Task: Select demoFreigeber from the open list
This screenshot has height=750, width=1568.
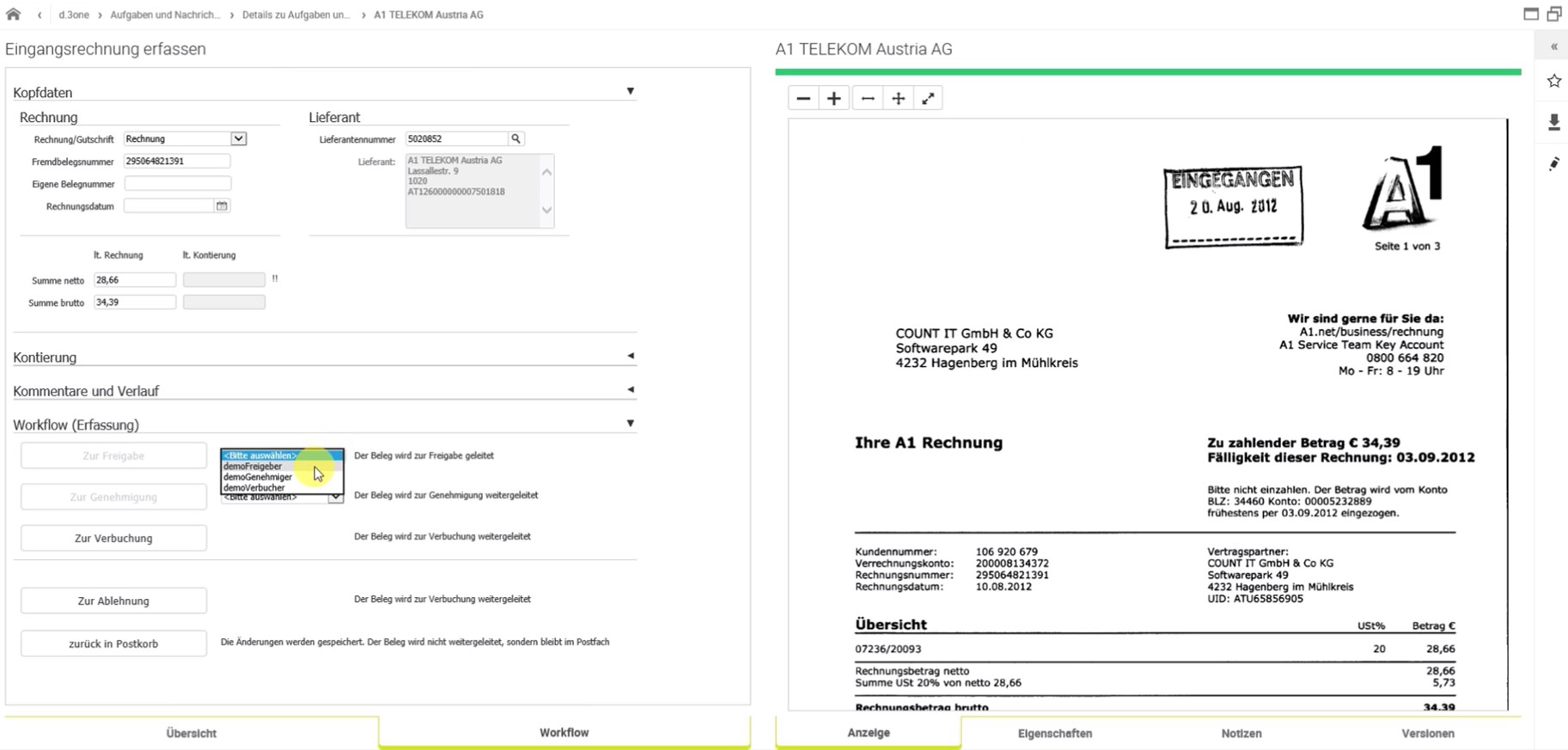Action: (x=282, y=466)
